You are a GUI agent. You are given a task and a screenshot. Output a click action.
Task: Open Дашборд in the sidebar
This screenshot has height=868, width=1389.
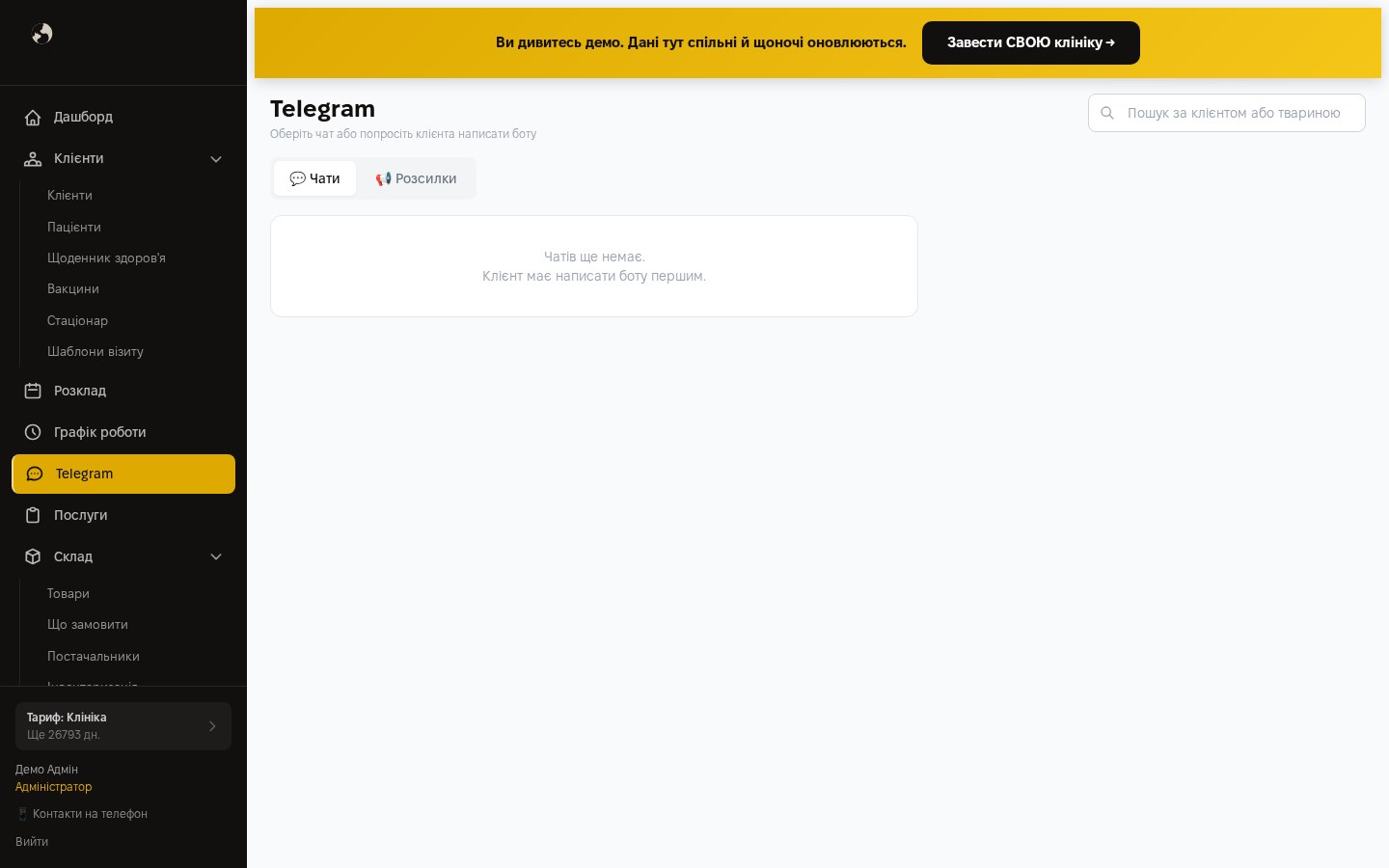123,117
